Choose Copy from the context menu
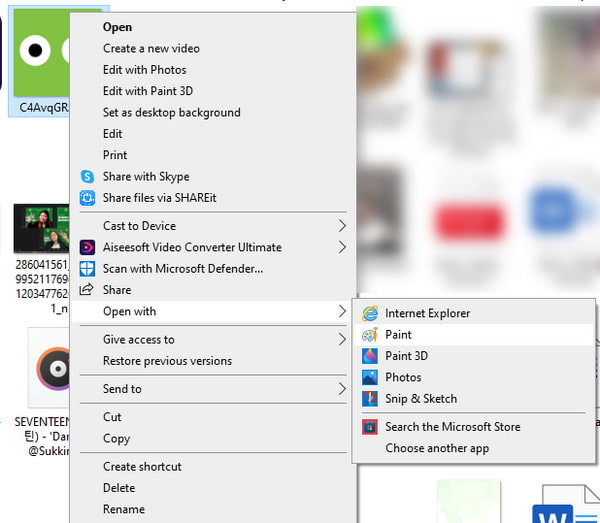Viewport: 600px width, 523px height. coord(214,438)
